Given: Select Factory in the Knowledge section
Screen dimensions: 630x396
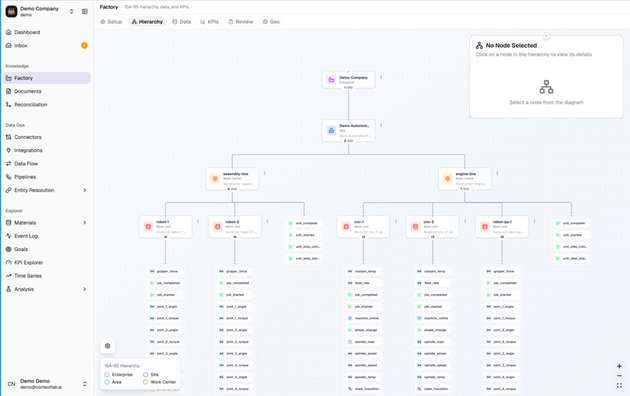Looking at the screenshot, I should [x=47, y=78].
